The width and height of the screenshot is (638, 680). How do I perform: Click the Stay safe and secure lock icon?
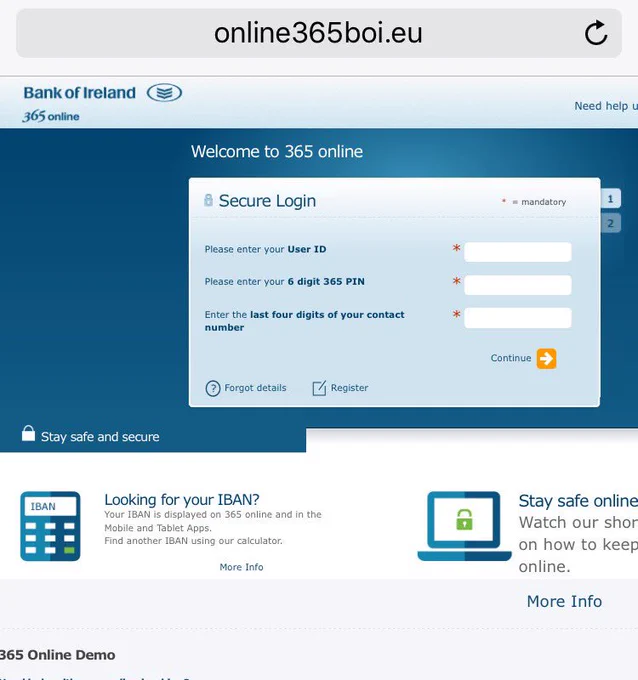coord(29,433)
